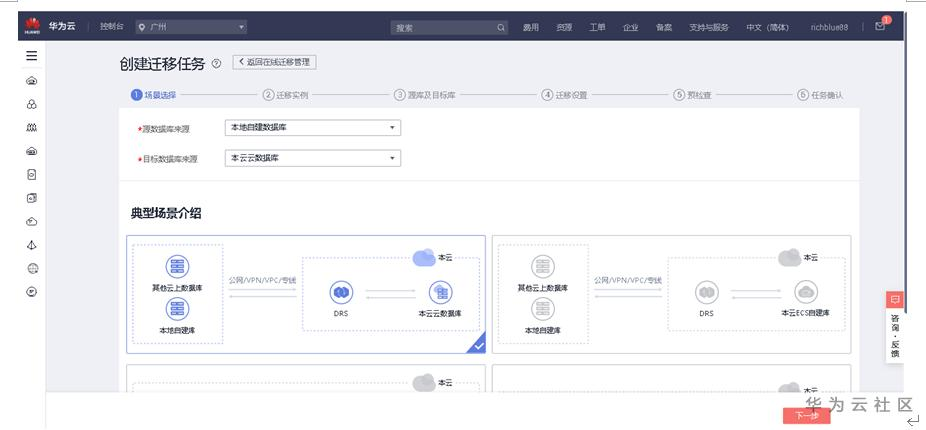Open the 源数据库来源 dropdown

(312, 128)
